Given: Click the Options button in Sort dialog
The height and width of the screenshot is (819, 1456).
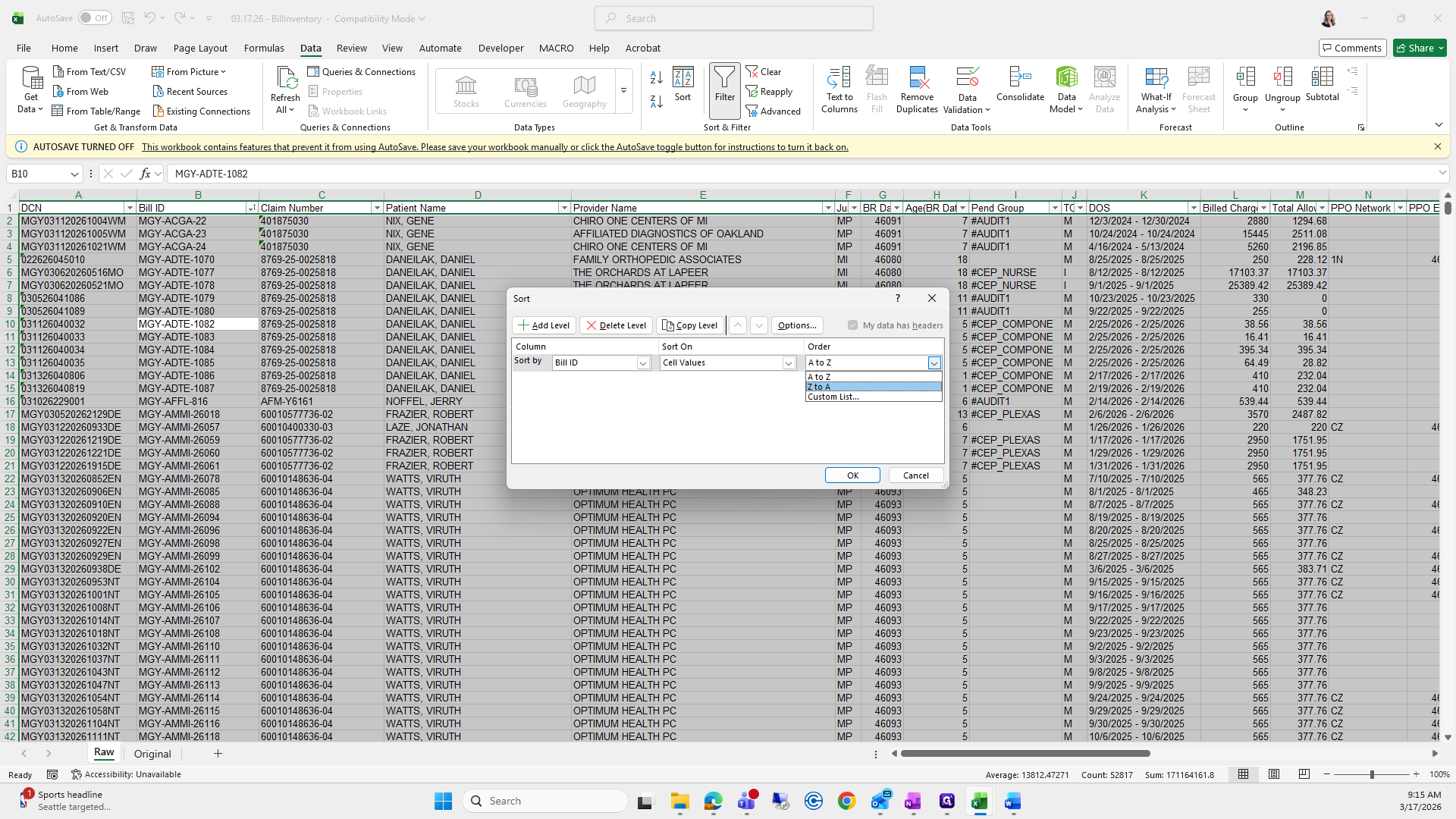Looking at the screenshot, I should pyautogui.click(x=796, y=325).
